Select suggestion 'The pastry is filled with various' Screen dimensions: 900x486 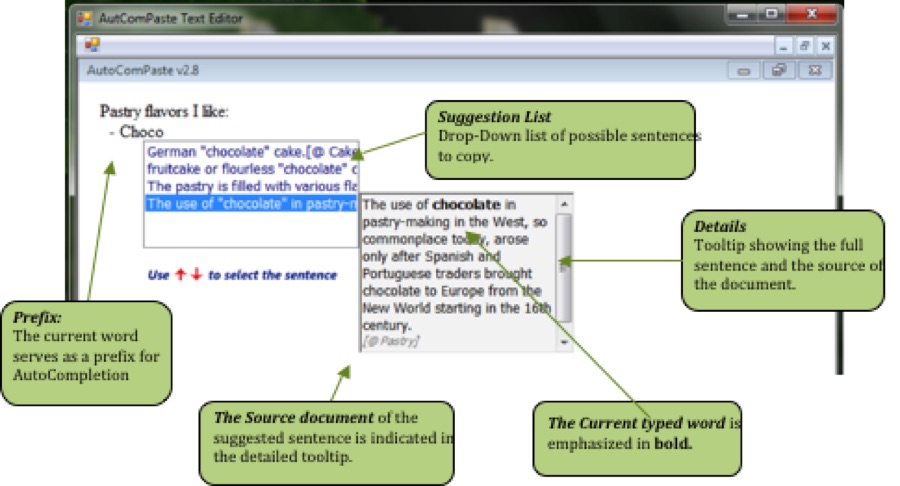click(251, 186)
